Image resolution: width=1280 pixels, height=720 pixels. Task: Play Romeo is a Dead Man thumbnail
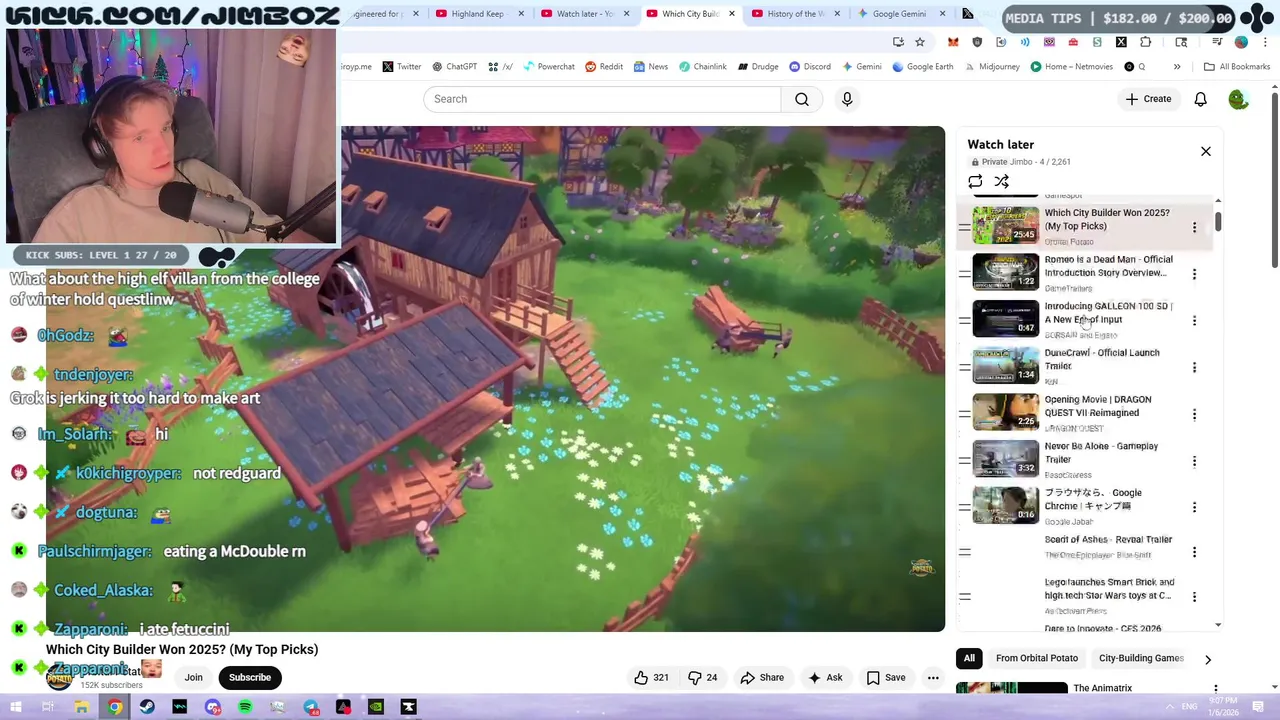click(x=1005, y=272)
